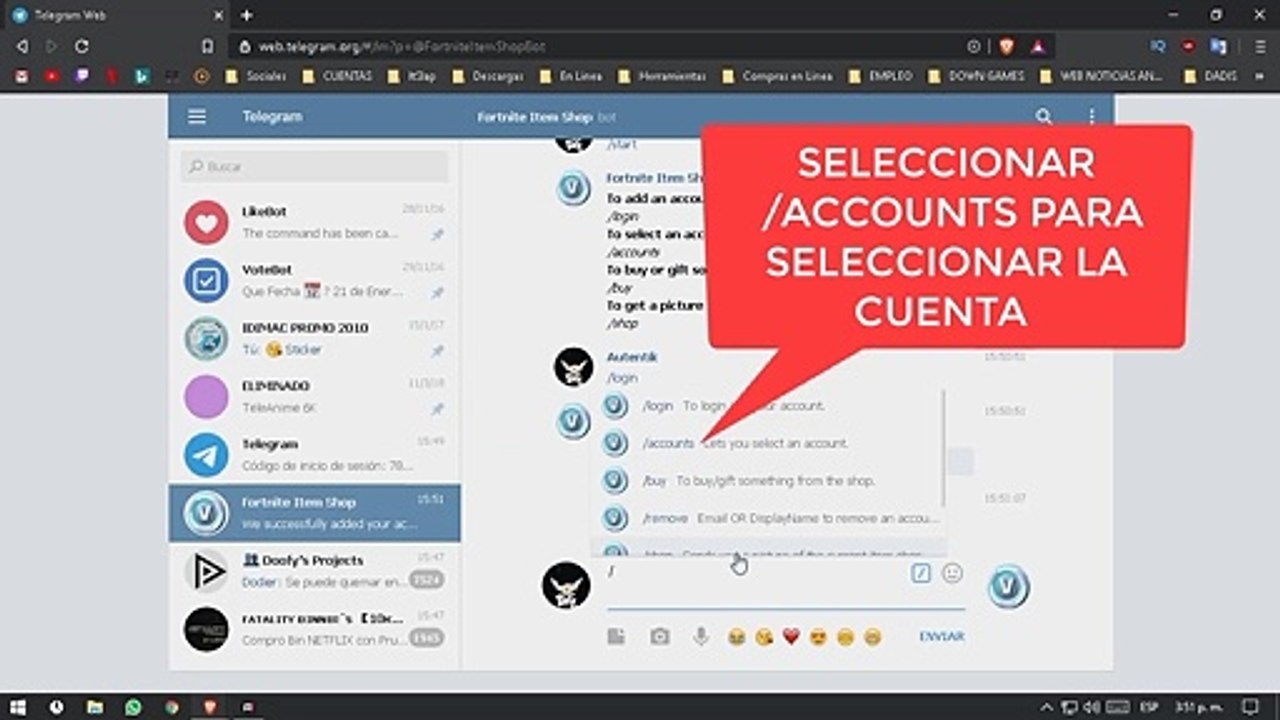This screenshot has width=1280, height=720.
Task: Click Fortnite Item Shop title in header
Action: coord(535,117)
